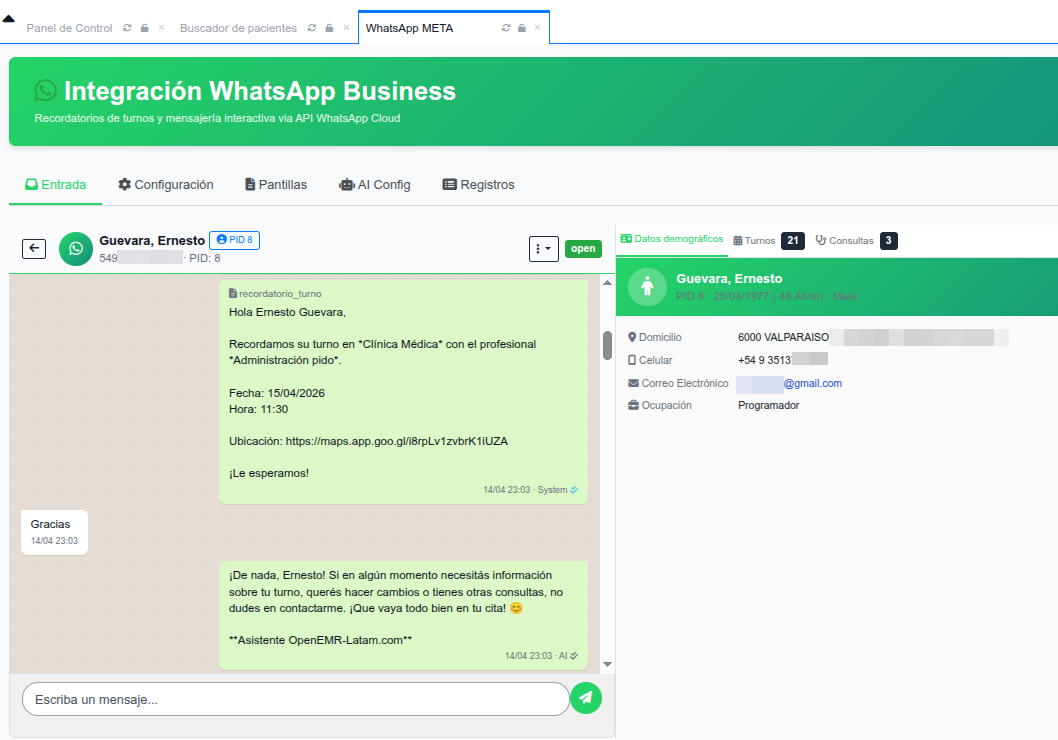Toggle lock on WhatsApp META tab
1058x740 pixels.
pyautogui.click(x=522, y=28)
